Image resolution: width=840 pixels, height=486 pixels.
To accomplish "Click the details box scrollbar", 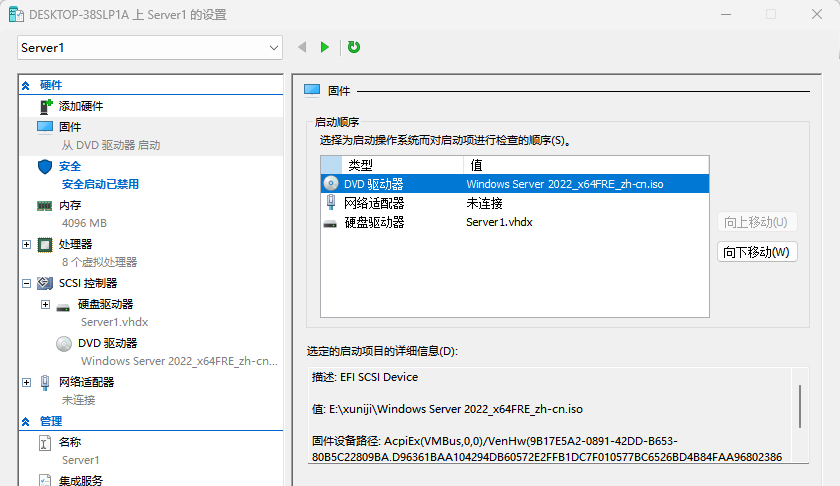I will [800, 407].
